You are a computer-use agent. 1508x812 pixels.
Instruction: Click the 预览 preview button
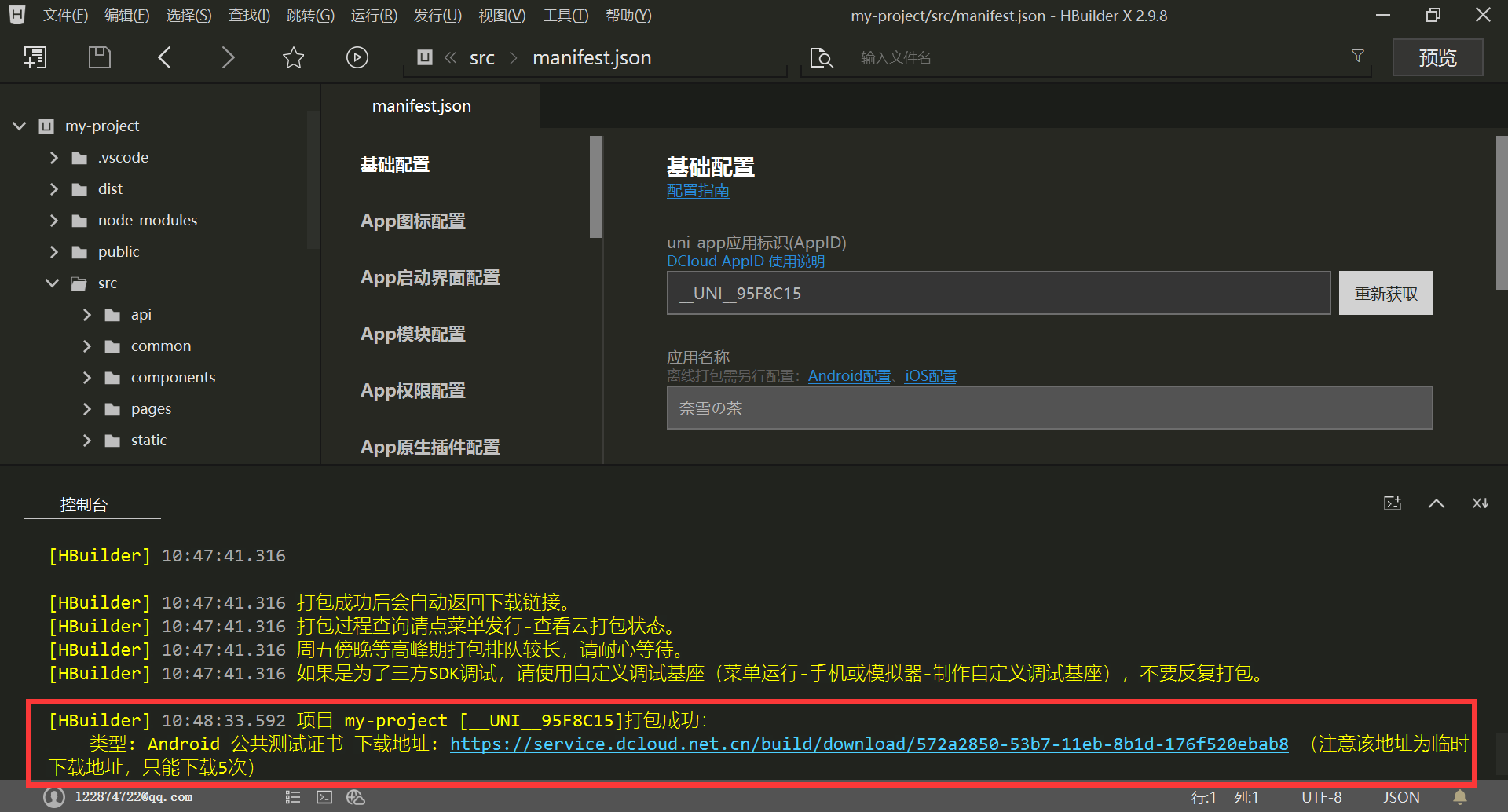point(1437,57)
